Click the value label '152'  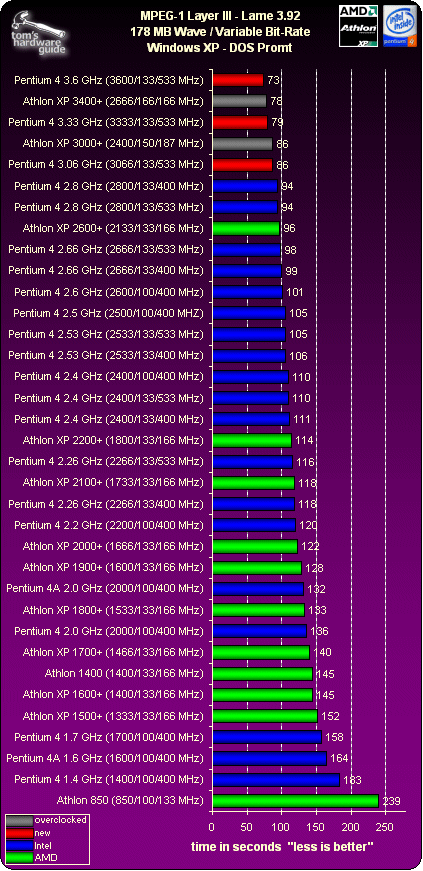(x=330, y=717)
